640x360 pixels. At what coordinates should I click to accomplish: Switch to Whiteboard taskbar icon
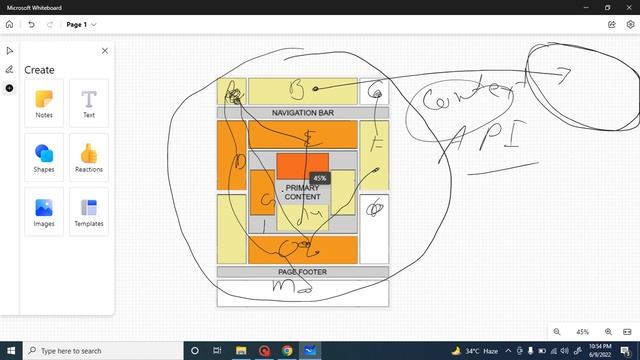310,351
